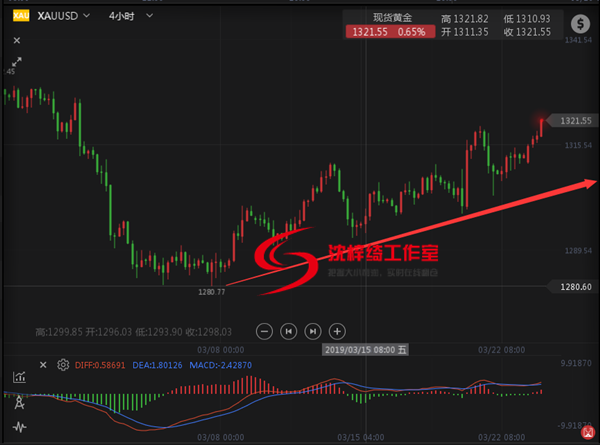This screenshot has height=445, width=600.
Task: Select the drawing tools compass icon
Action: tap(19, 402)
